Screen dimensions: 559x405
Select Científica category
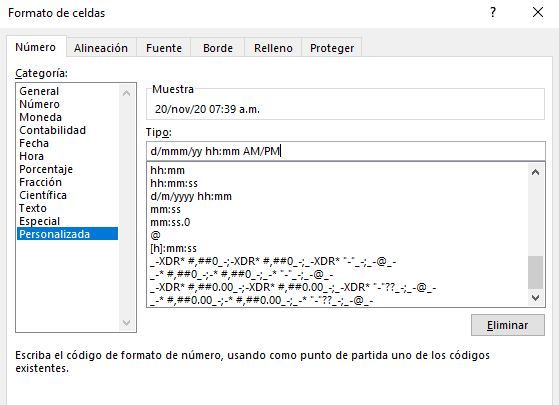(x=67, y=195)
